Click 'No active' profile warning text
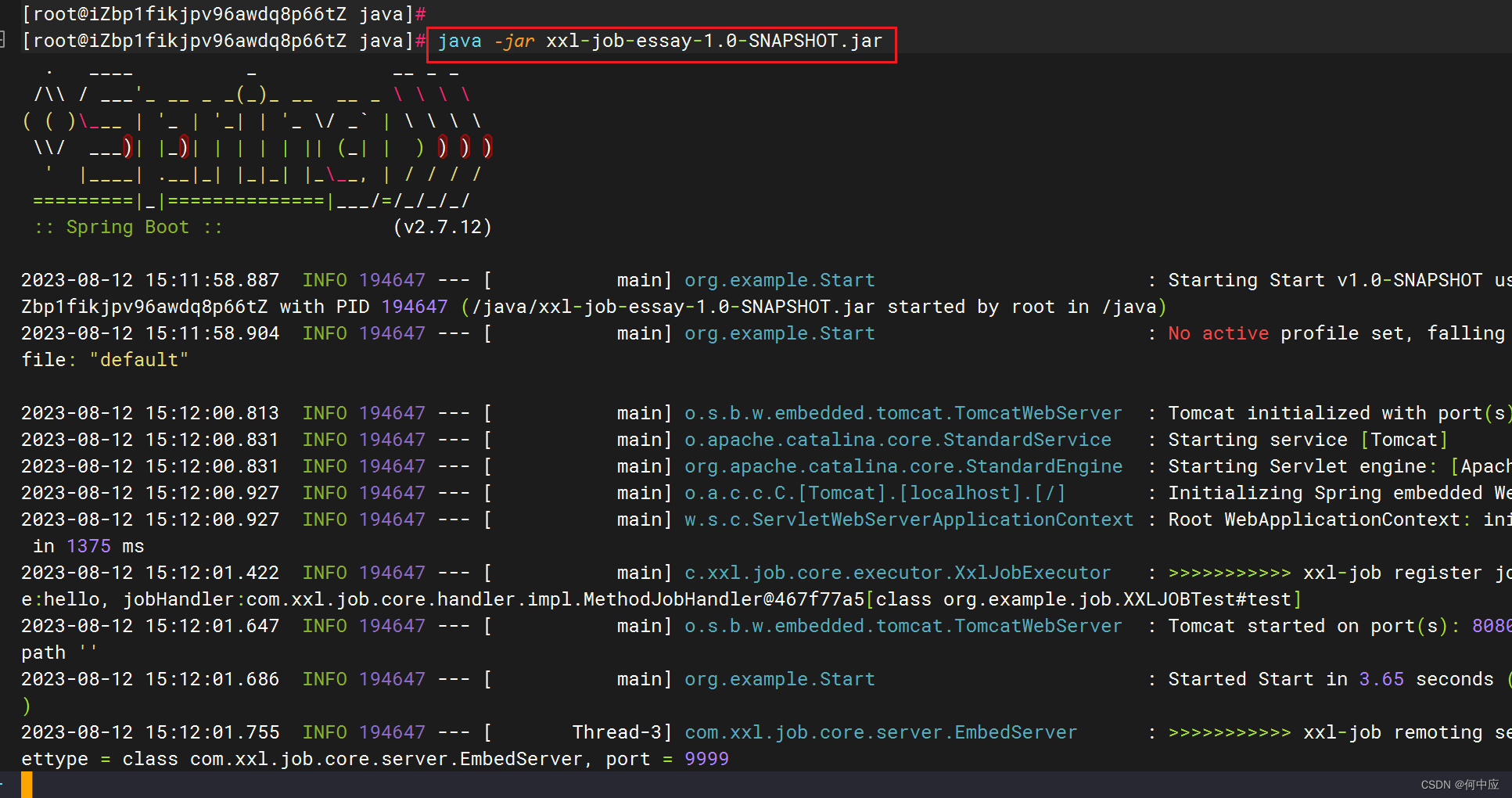Viewport: 1512px width, 798px height. [1219, 333]
